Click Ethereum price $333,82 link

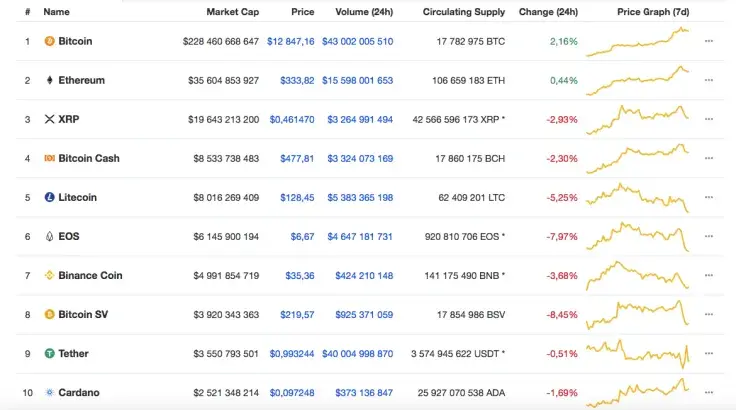297,80
